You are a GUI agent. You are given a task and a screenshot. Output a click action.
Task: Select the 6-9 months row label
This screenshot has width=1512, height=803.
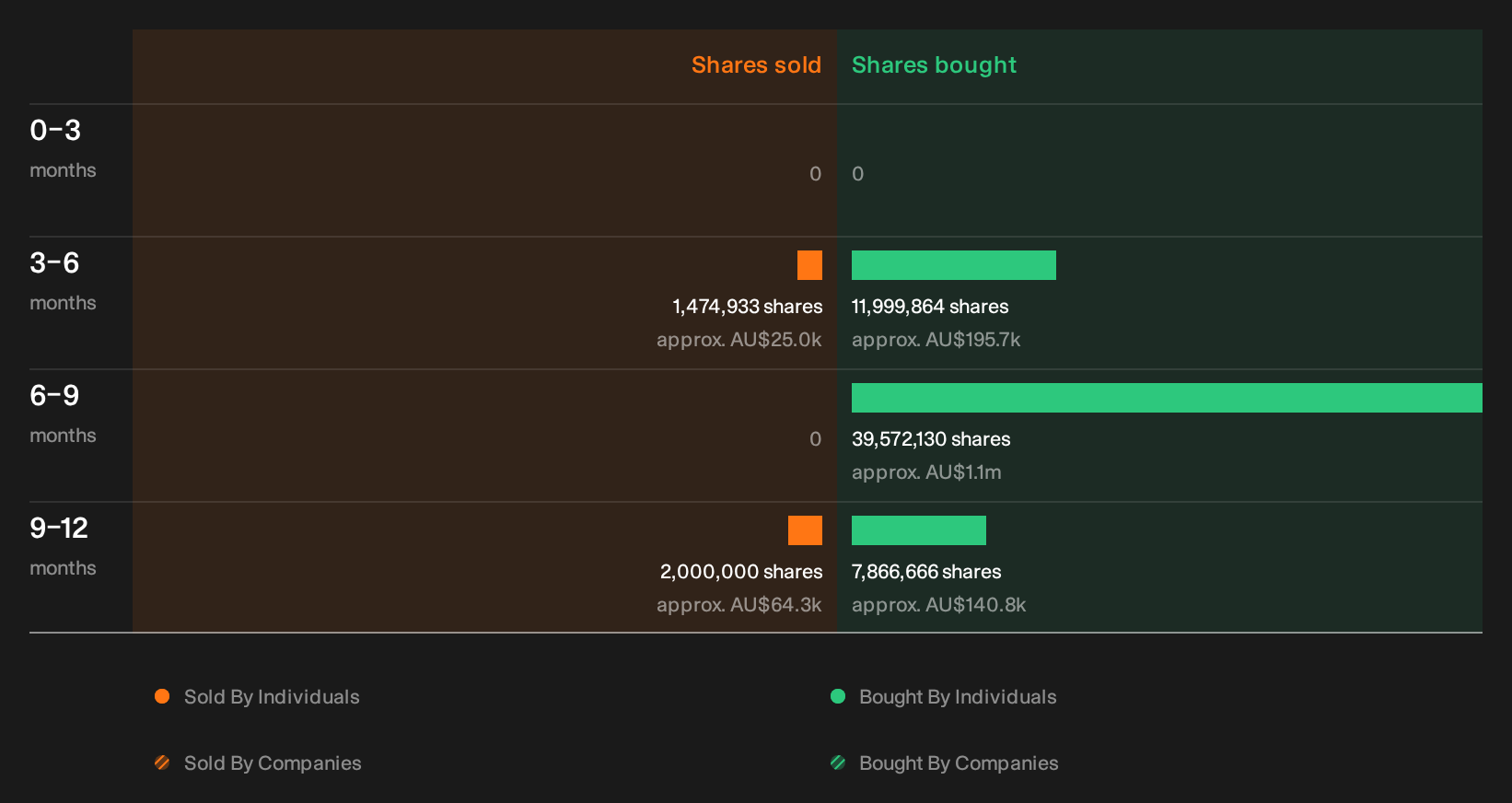point(63,413)
